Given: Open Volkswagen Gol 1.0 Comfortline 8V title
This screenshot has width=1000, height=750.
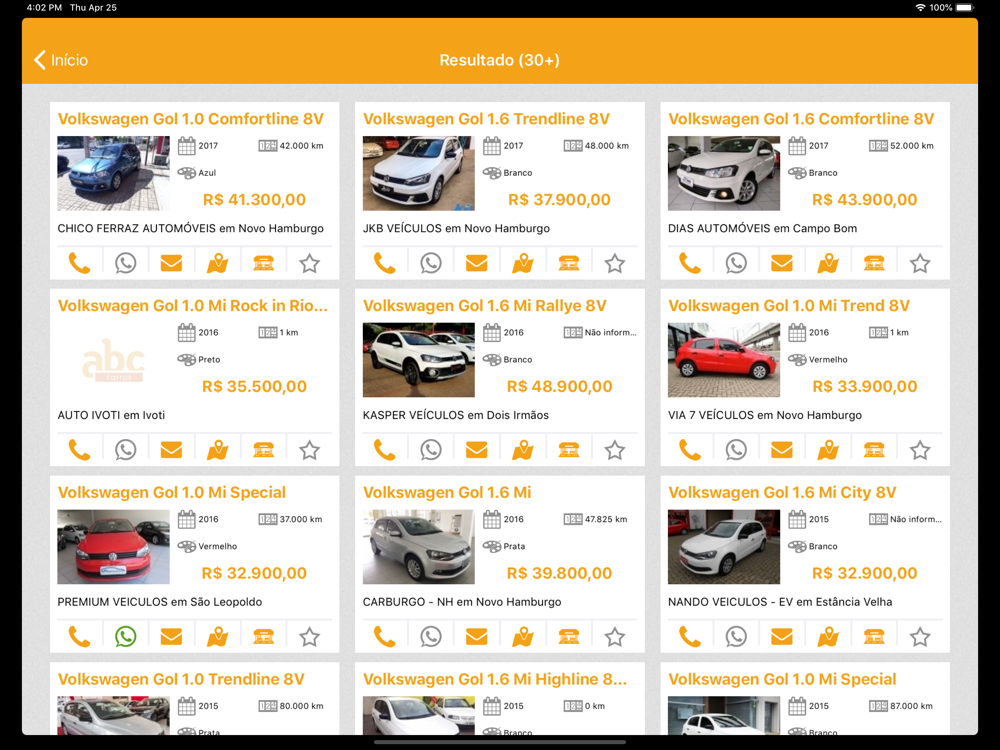Looking at the screenshot, I should 191,119.
